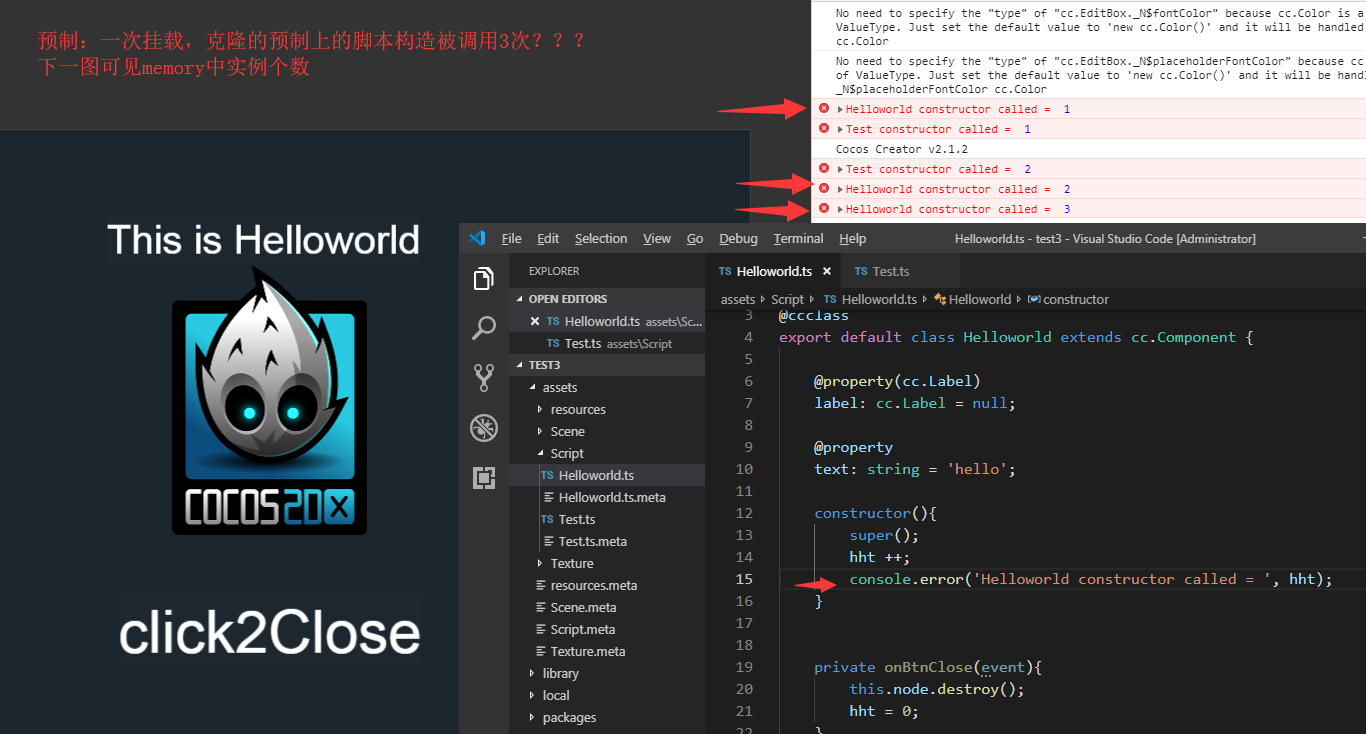Open the Help menu
The image size is (1366, 734).
coord(852,239)
